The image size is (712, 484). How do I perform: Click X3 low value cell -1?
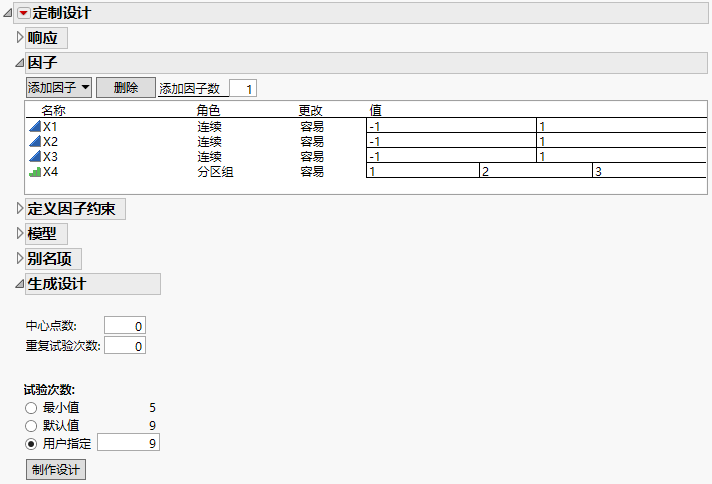click(451, 155)
